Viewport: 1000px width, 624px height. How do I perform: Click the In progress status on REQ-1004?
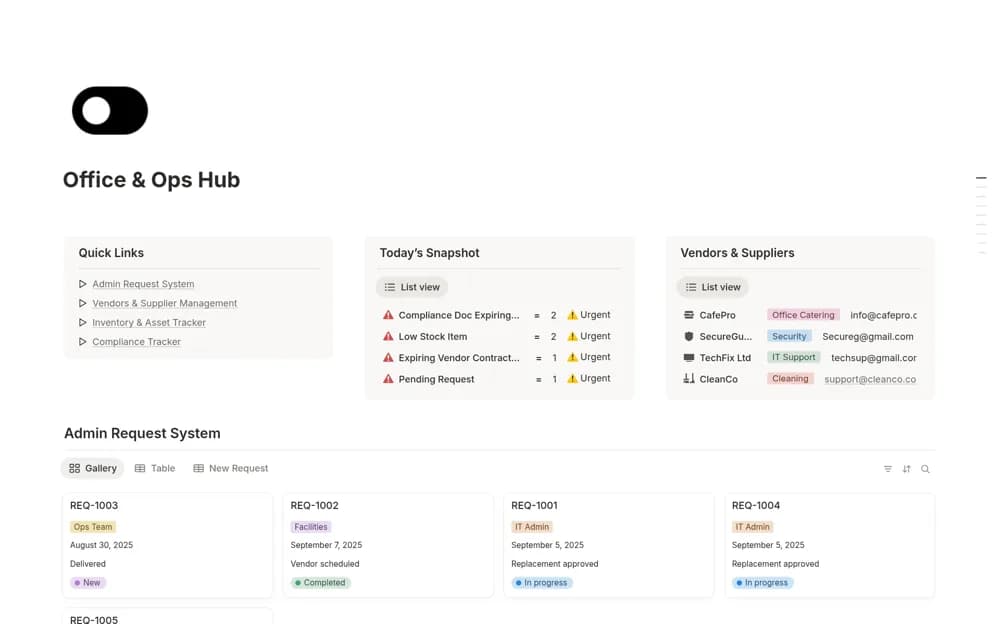click(x=762, y=583)
